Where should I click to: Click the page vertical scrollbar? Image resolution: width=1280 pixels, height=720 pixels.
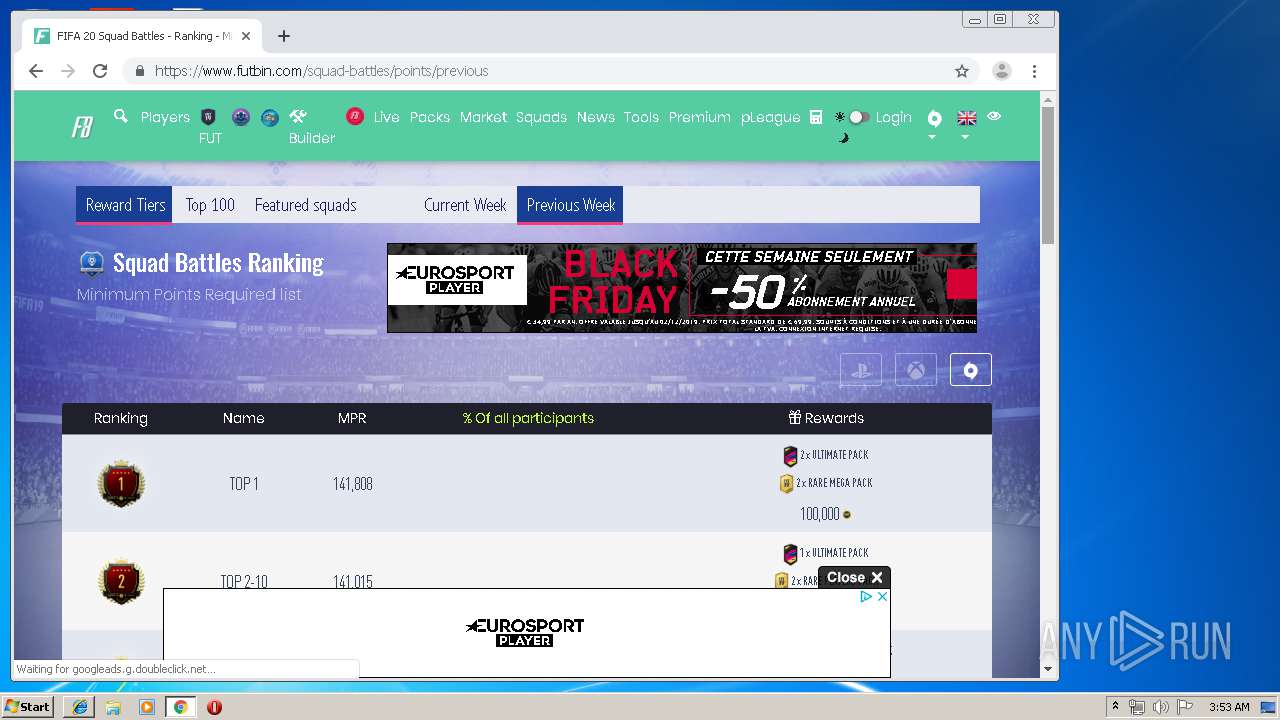pyautogui.click(x=1048, y=176)
